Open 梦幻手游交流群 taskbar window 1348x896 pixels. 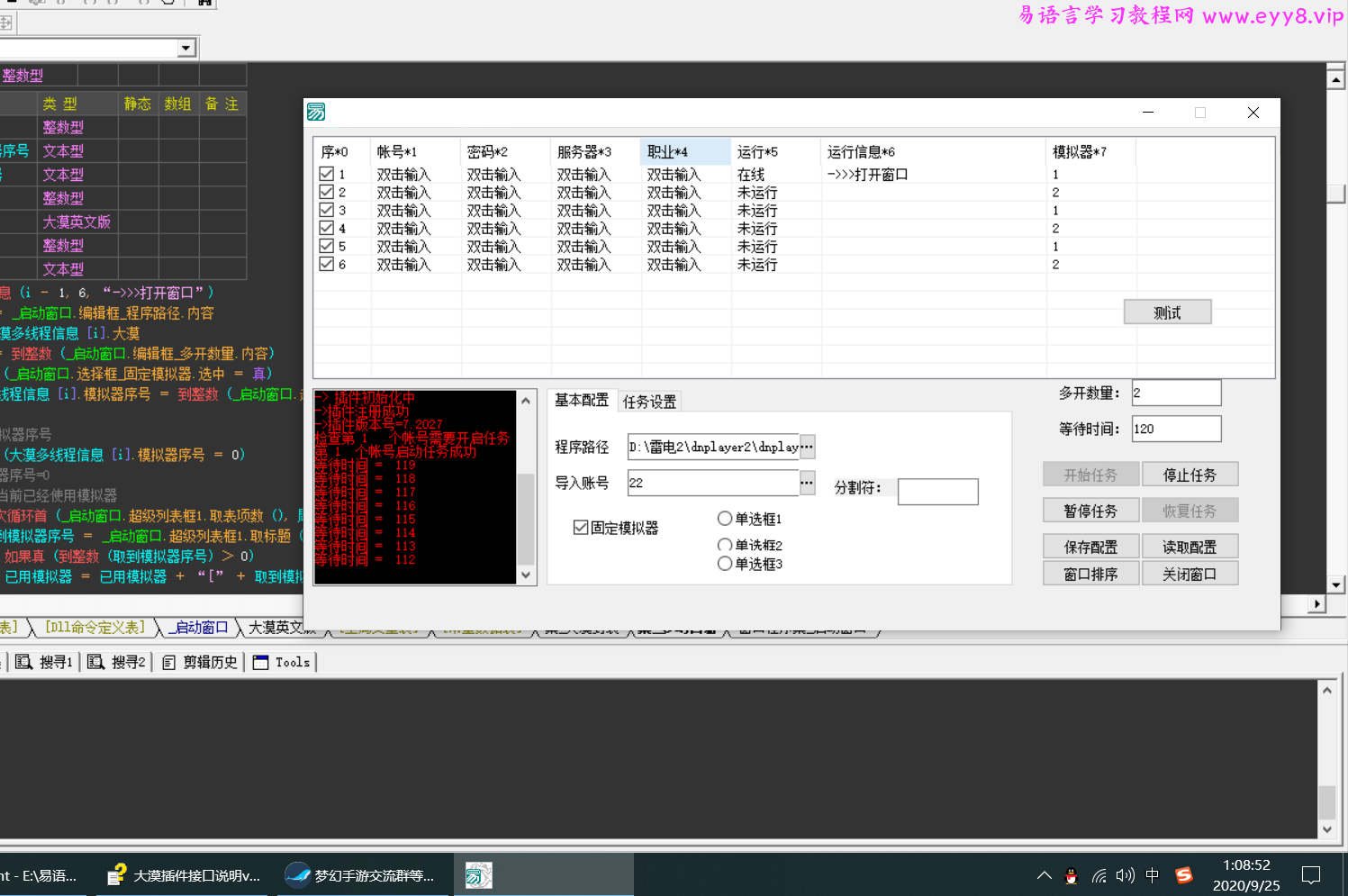pos(361,874)
